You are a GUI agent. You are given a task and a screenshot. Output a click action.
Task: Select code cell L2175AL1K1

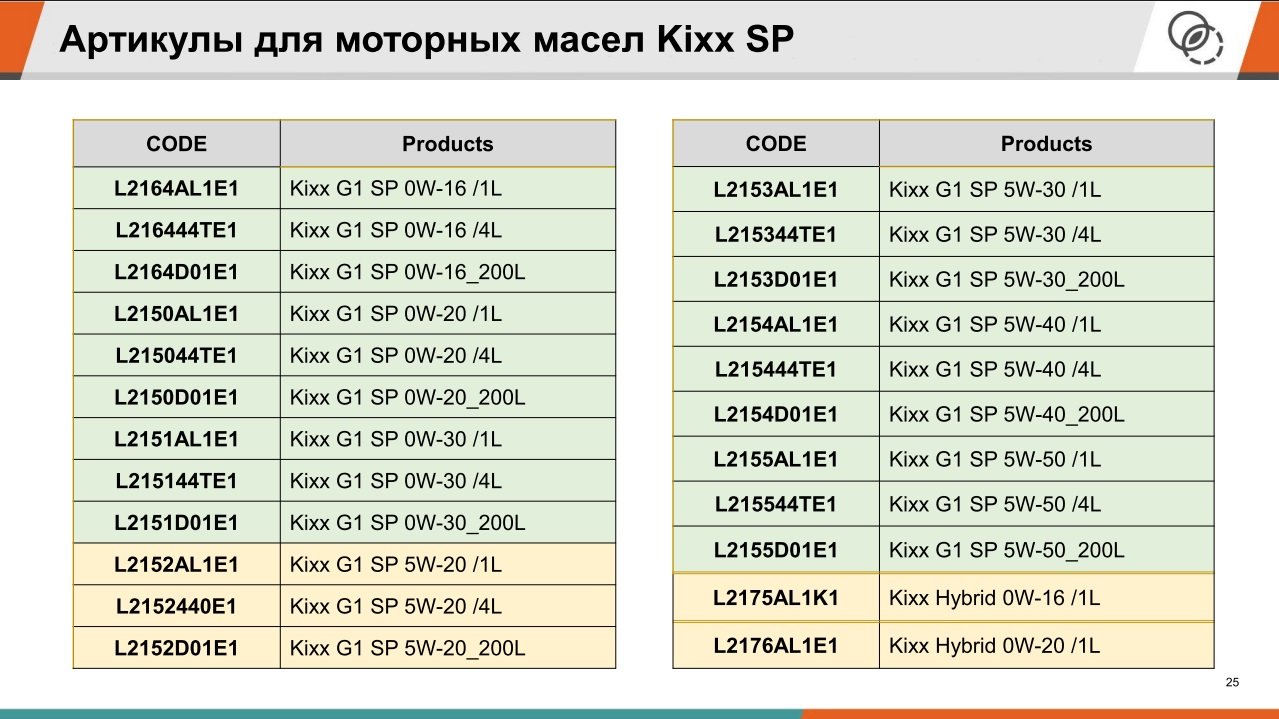776,598
